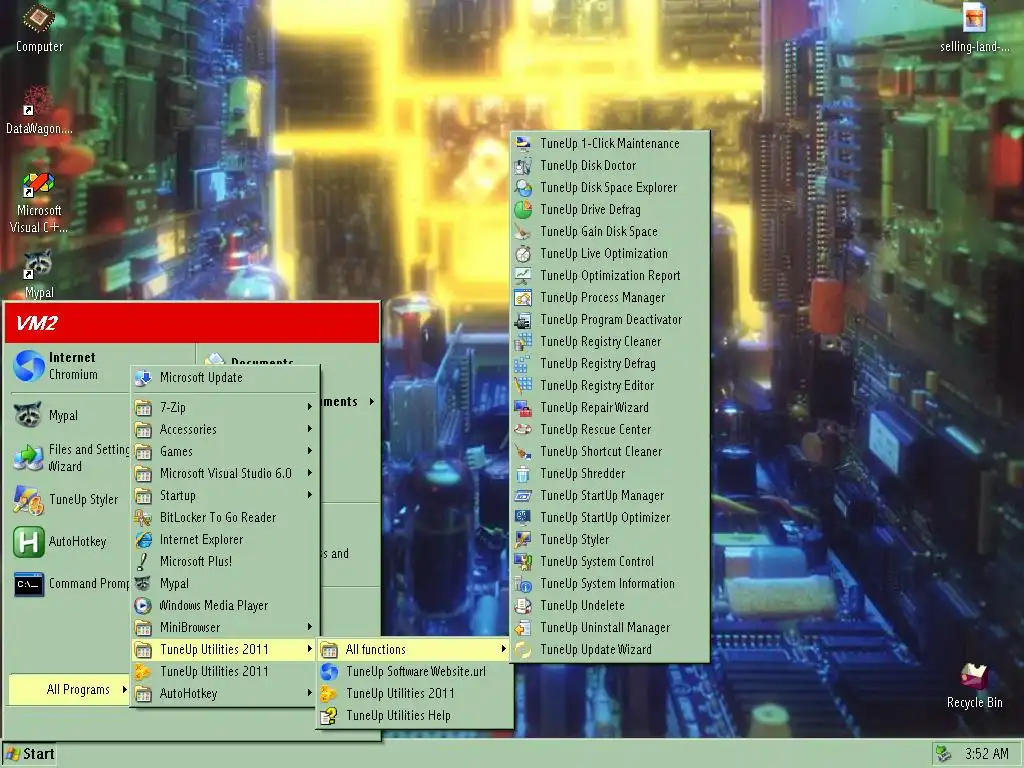The image size is (1024, 768).
Task: Click TuneUp Gain Disk Space icon
Action: click(x=523, y=232)
